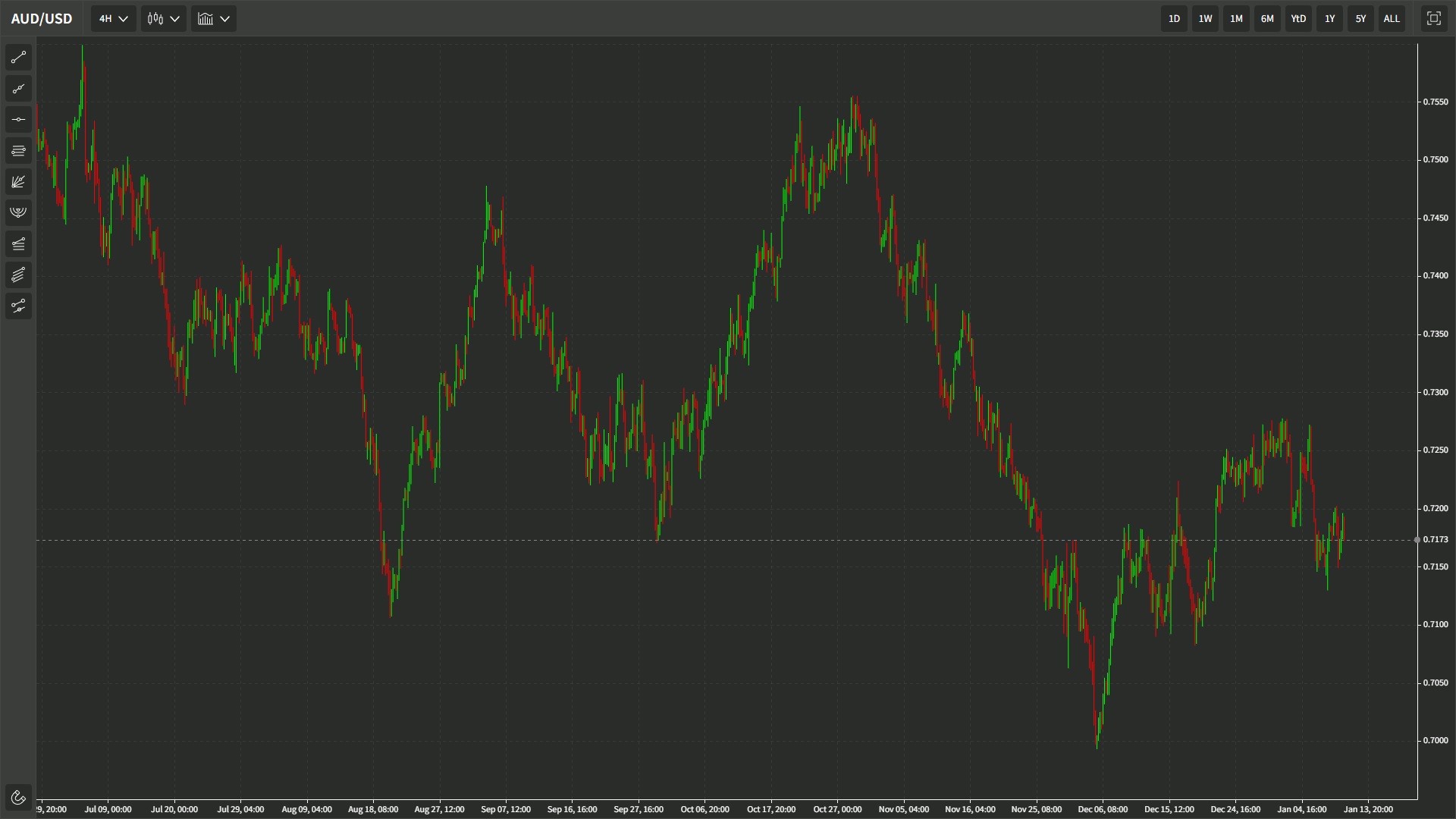Select the horizontal line tool
The width and height of the screenshot is (1456, 819).
point(18,120)
